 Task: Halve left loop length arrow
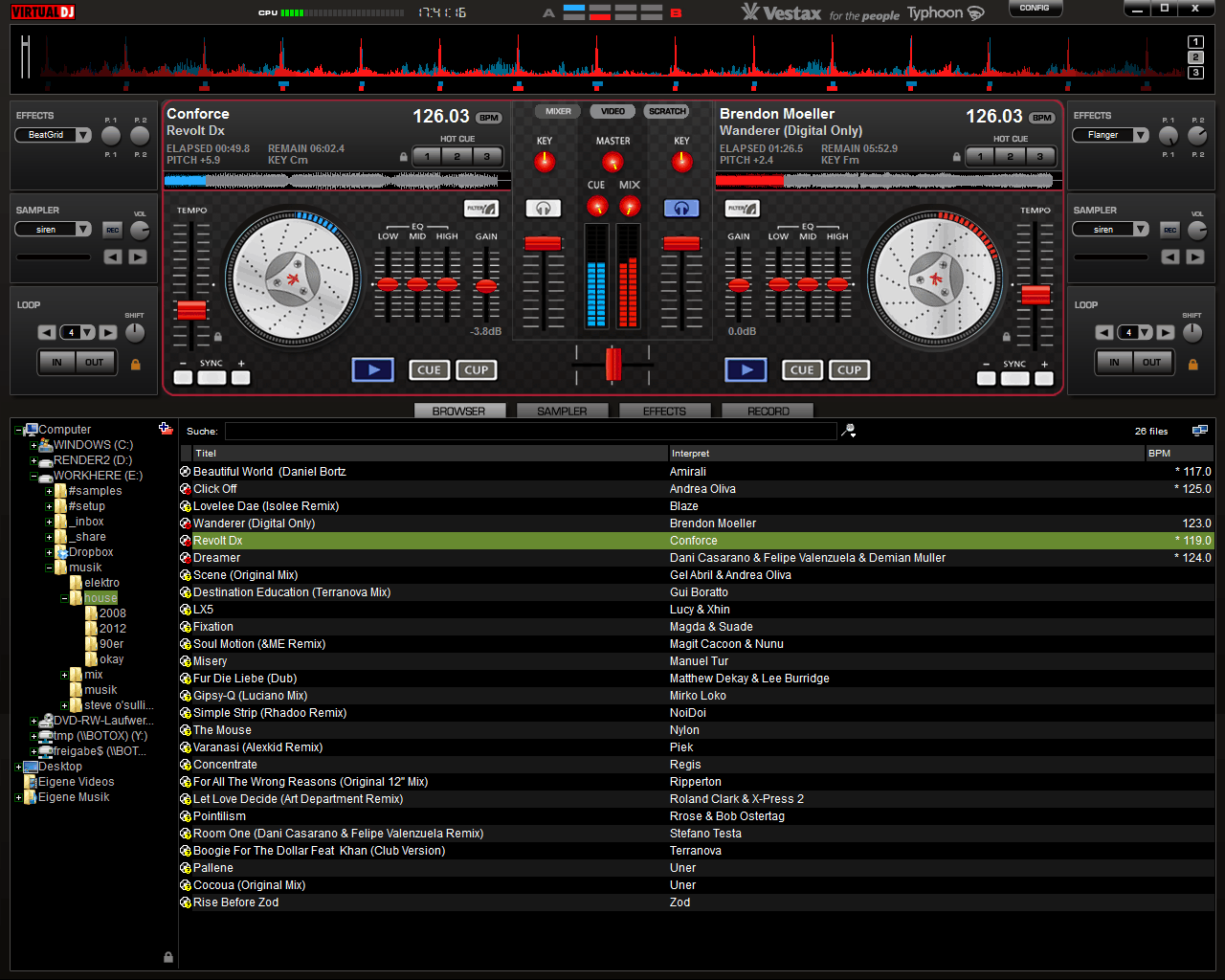point(47,332)
